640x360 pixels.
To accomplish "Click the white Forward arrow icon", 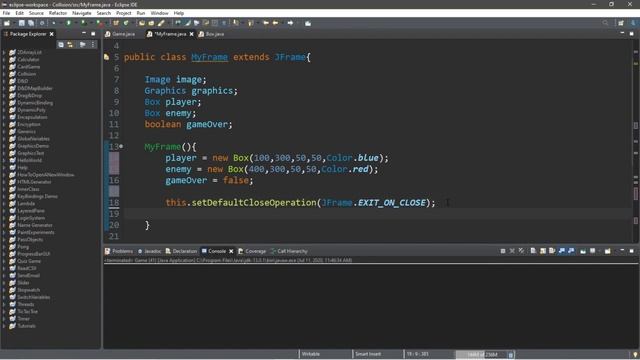I will point(290,23).
